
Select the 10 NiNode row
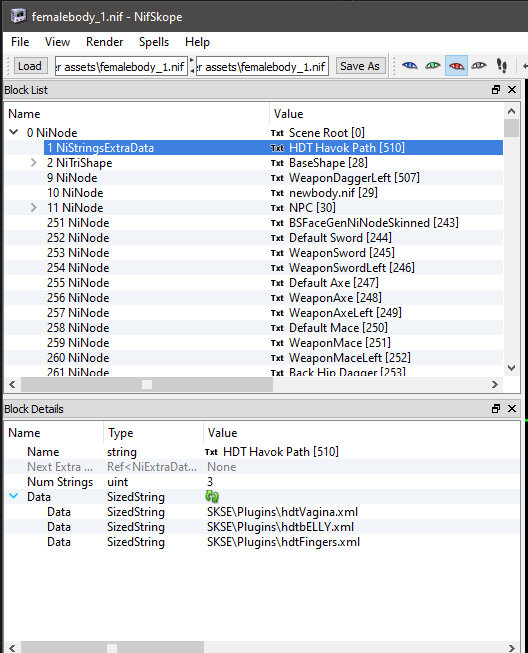click(254, 193)
